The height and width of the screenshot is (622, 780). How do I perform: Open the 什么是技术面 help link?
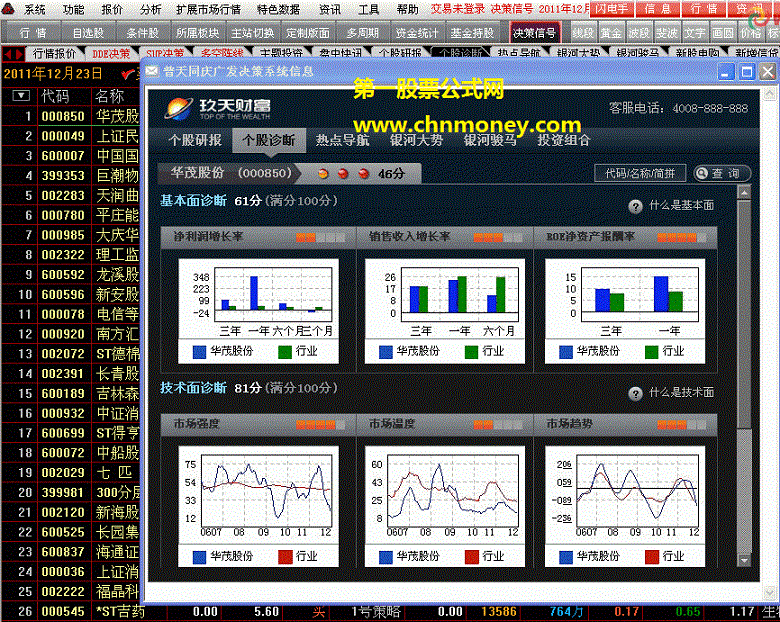681,393
